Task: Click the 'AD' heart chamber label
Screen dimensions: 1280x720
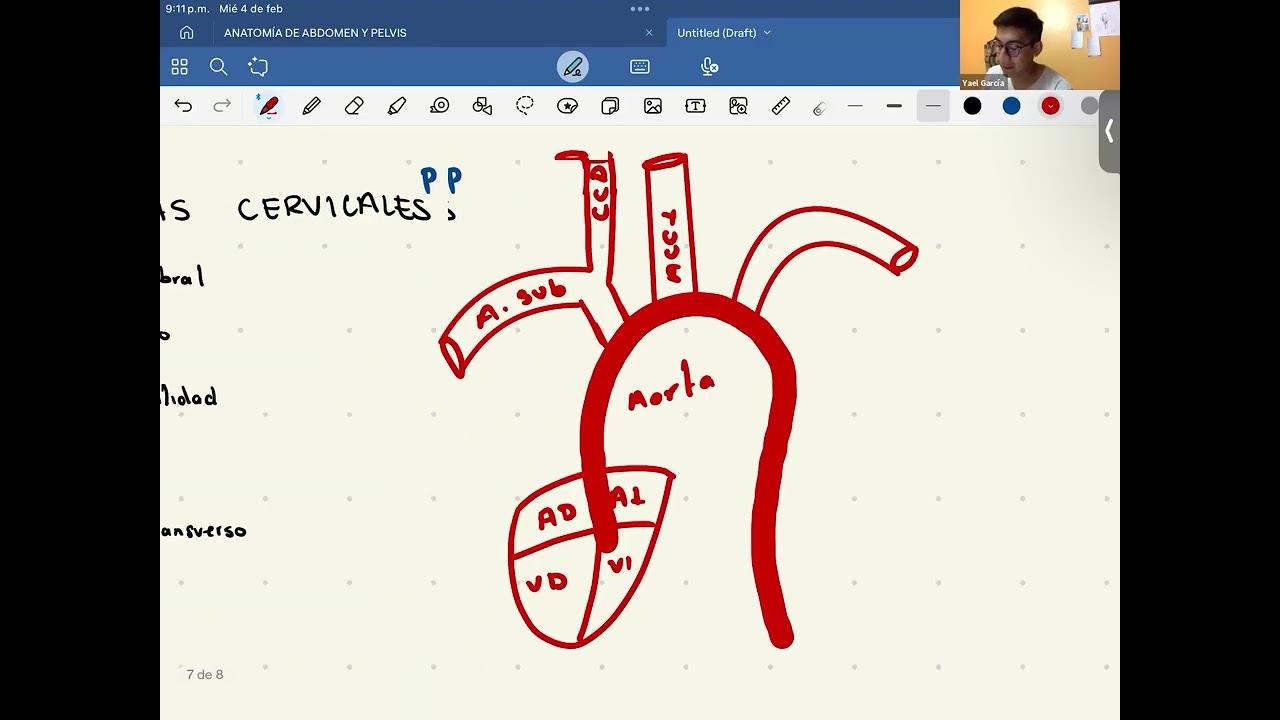Action: 557,516
